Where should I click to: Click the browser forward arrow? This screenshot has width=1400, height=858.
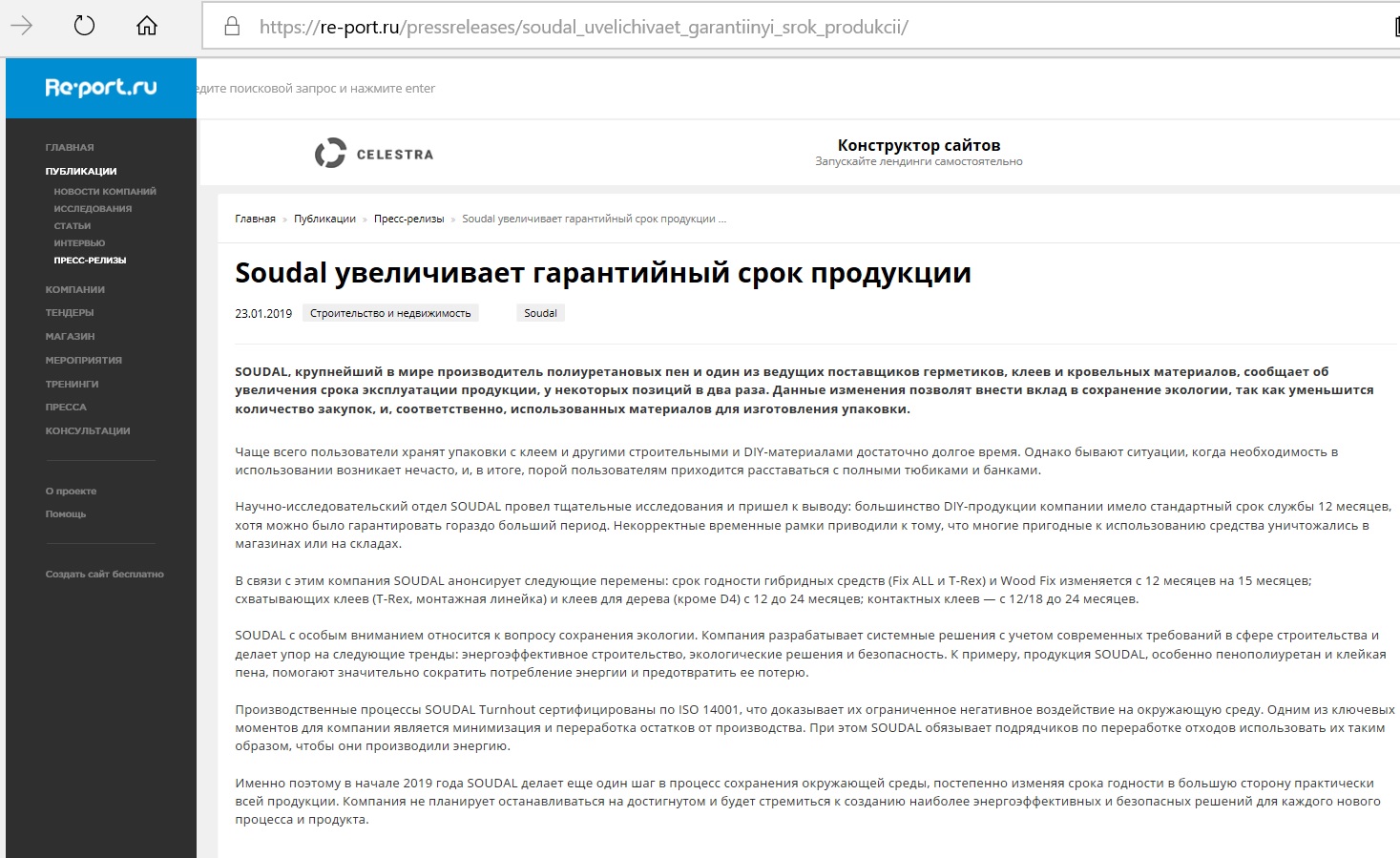[21, 26]
